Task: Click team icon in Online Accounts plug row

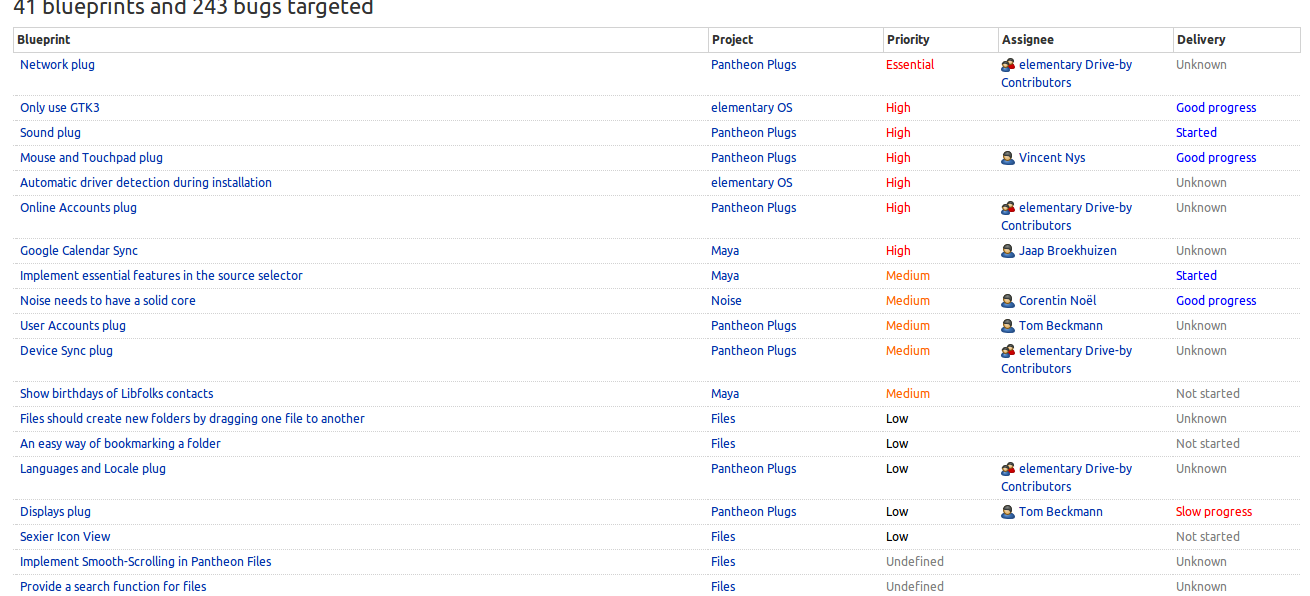Action: point(1008,208)
